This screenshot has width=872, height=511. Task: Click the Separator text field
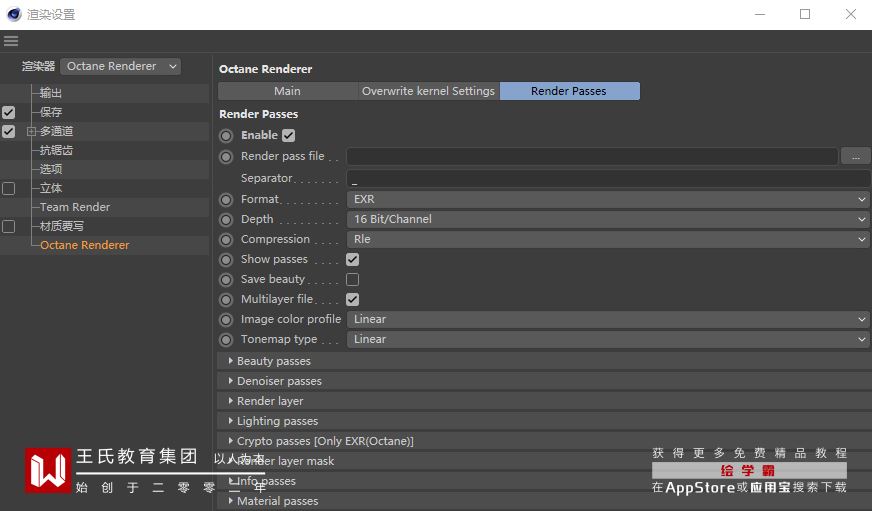pos(608,178)
